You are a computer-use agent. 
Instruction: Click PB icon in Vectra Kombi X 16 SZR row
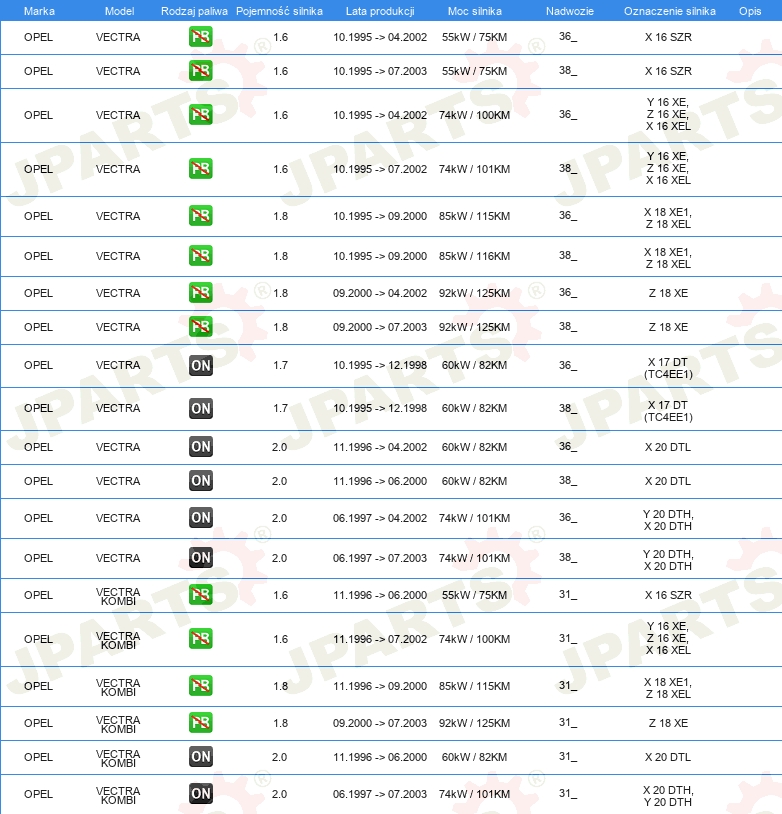(x=200, y=594)
